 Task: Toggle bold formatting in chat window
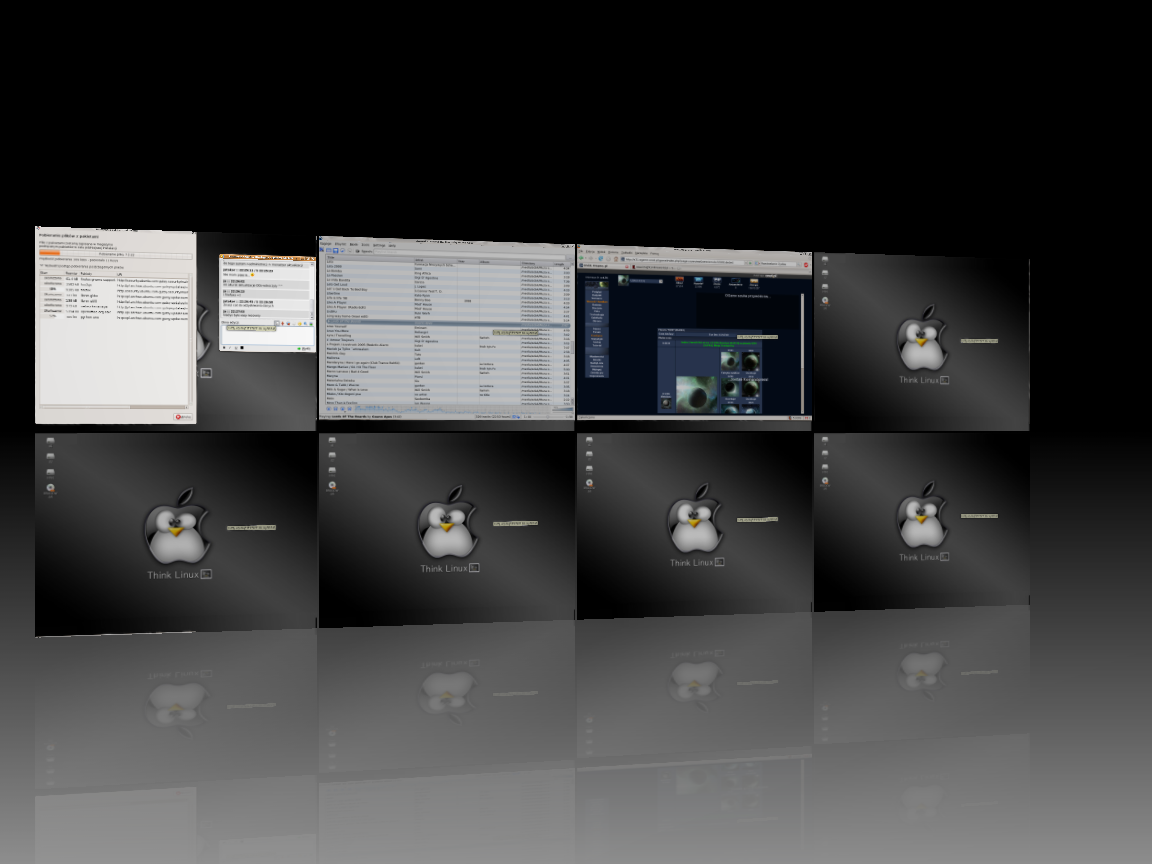pos(224,348)
